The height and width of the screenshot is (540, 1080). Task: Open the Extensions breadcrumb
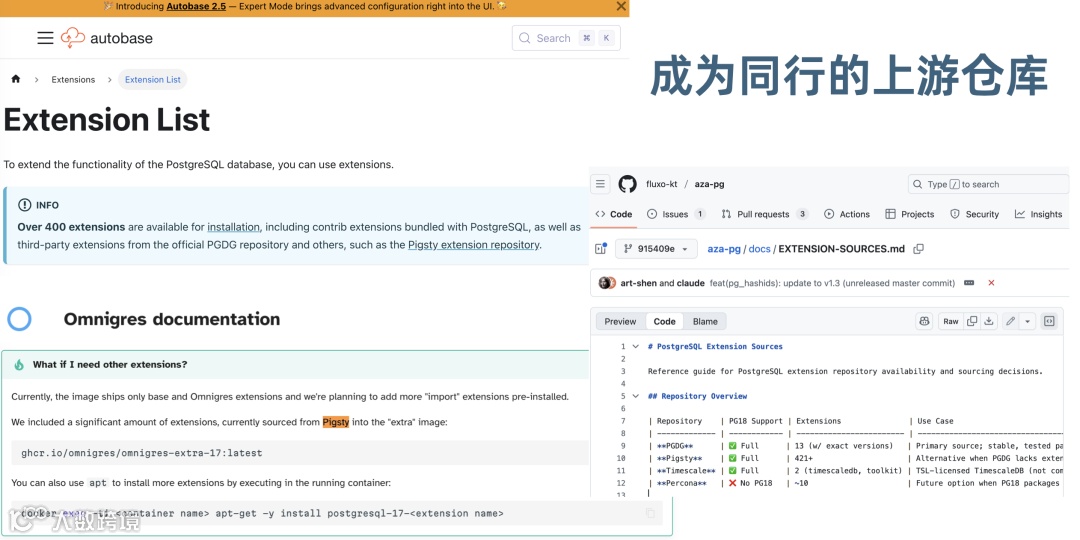coord(73,79)
